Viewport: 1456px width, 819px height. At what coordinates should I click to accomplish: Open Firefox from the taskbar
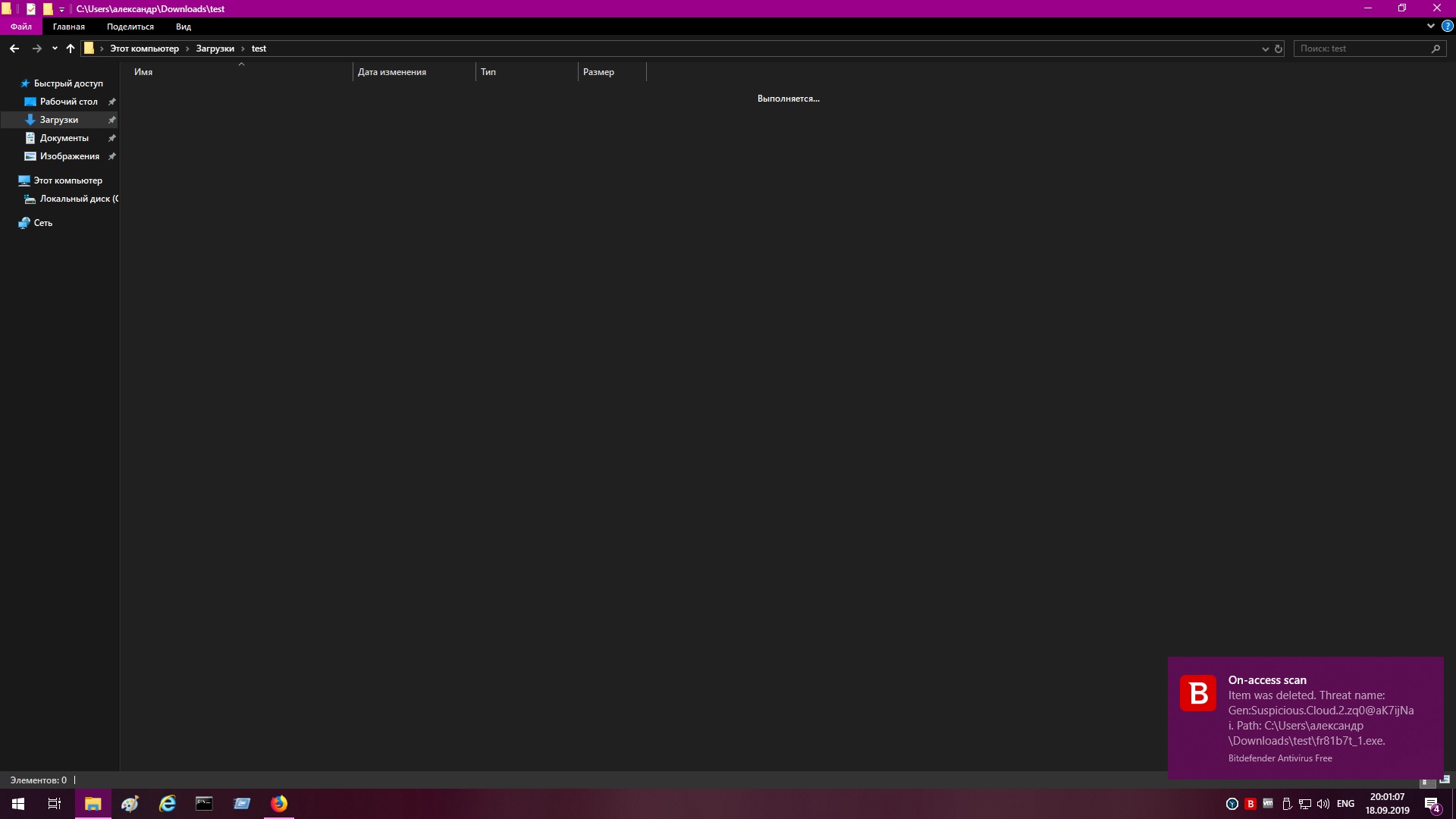tap(279, 804)
